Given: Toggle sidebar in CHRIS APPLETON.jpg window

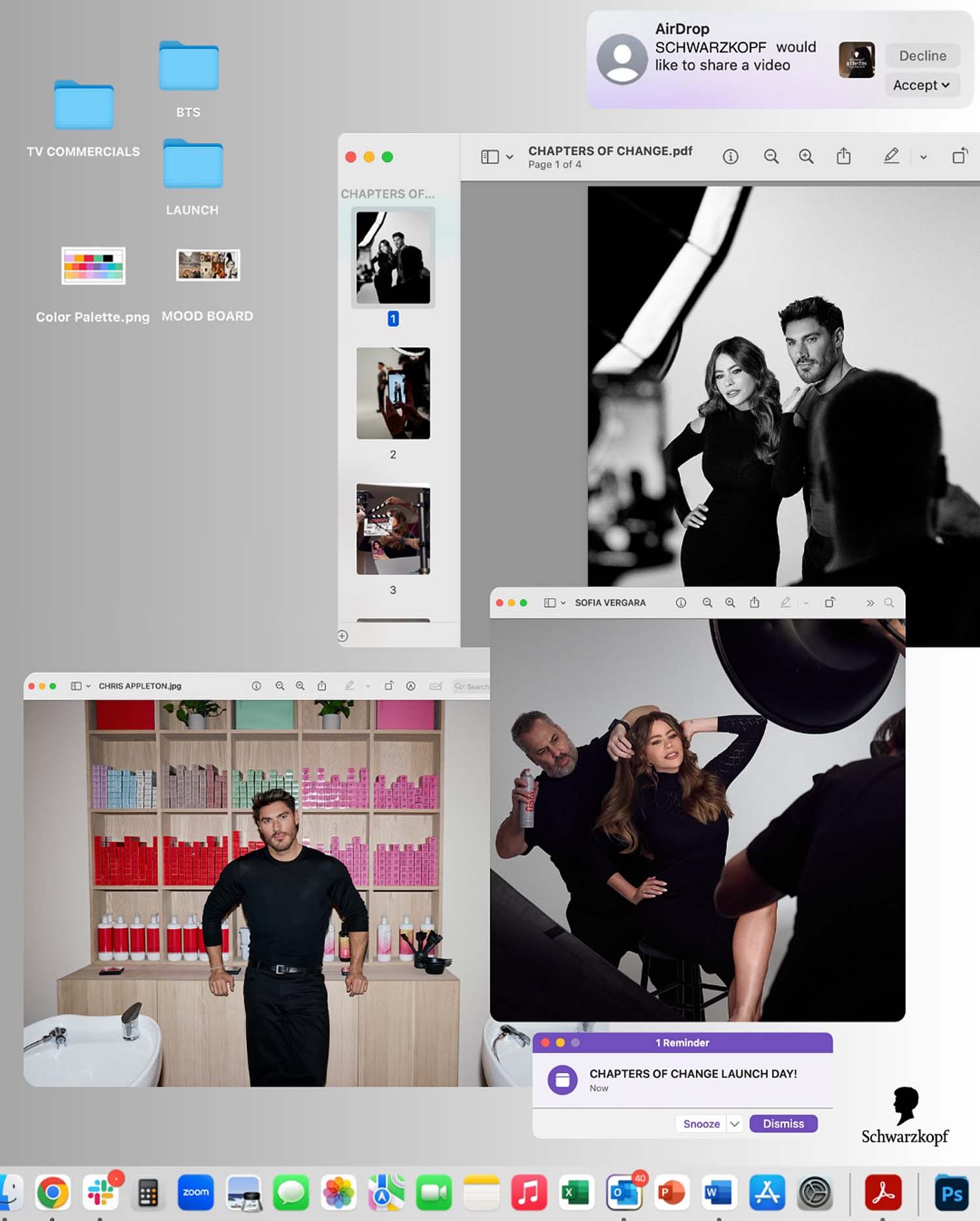Looking at the screenshot, I should click(x=76, y=686).
